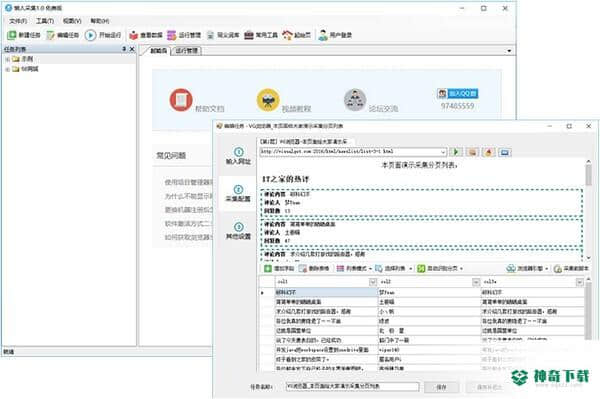Image resolution: width=600 pixels, height=399 pixels.
Task: Open the yellow 视频教程 icon on the start page
Action: click(268, 100)
